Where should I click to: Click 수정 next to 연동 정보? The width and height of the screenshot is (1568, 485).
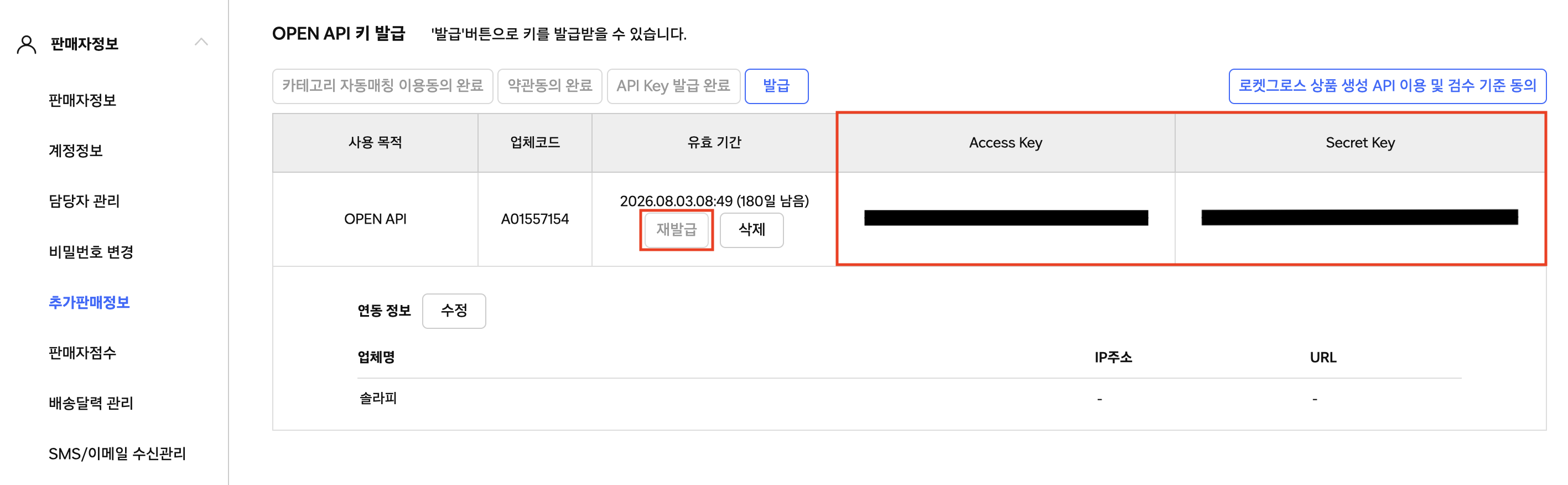click(x=454, y=311)
